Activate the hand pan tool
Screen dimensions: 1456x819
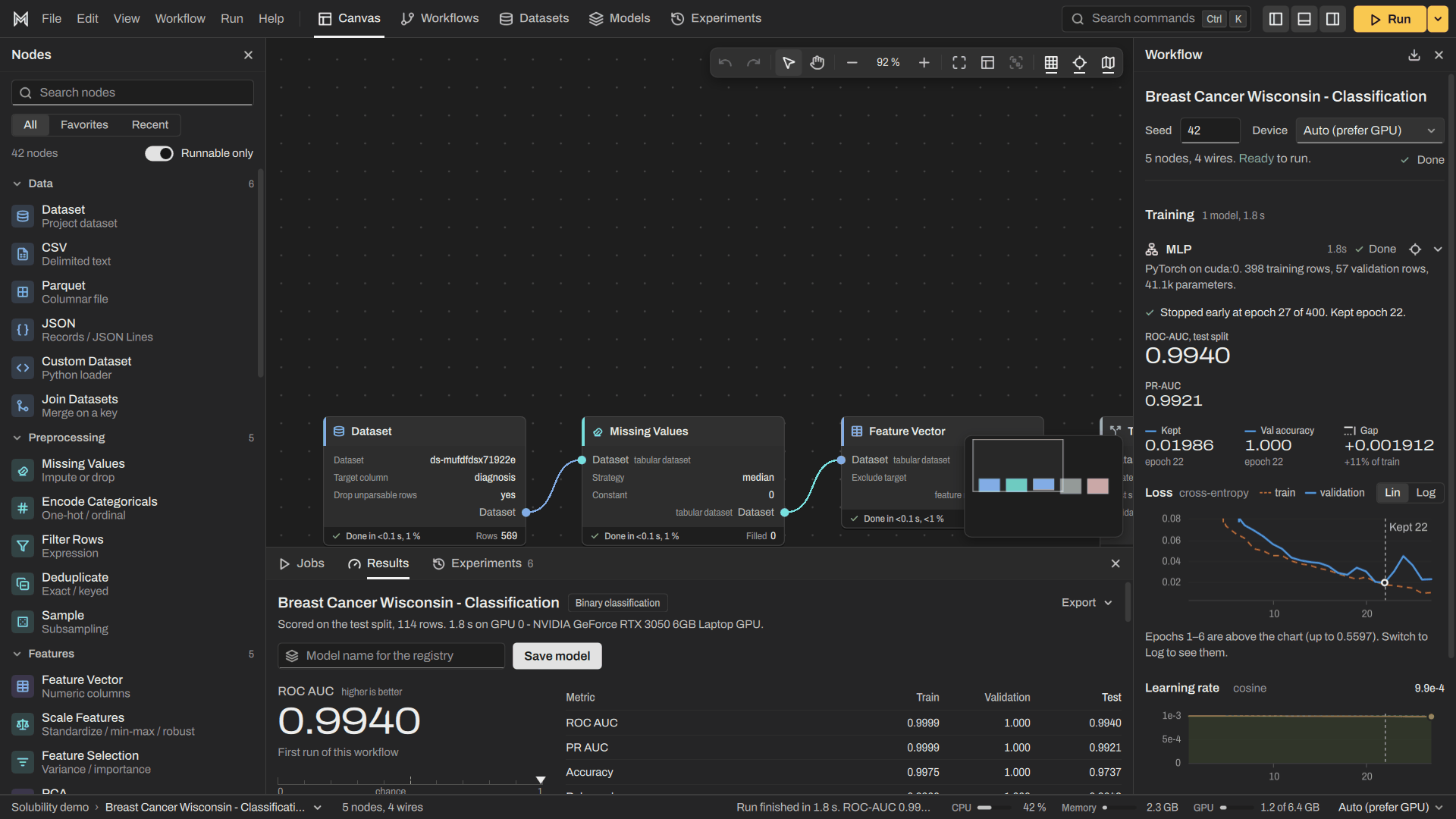click(x=817, y=63)
